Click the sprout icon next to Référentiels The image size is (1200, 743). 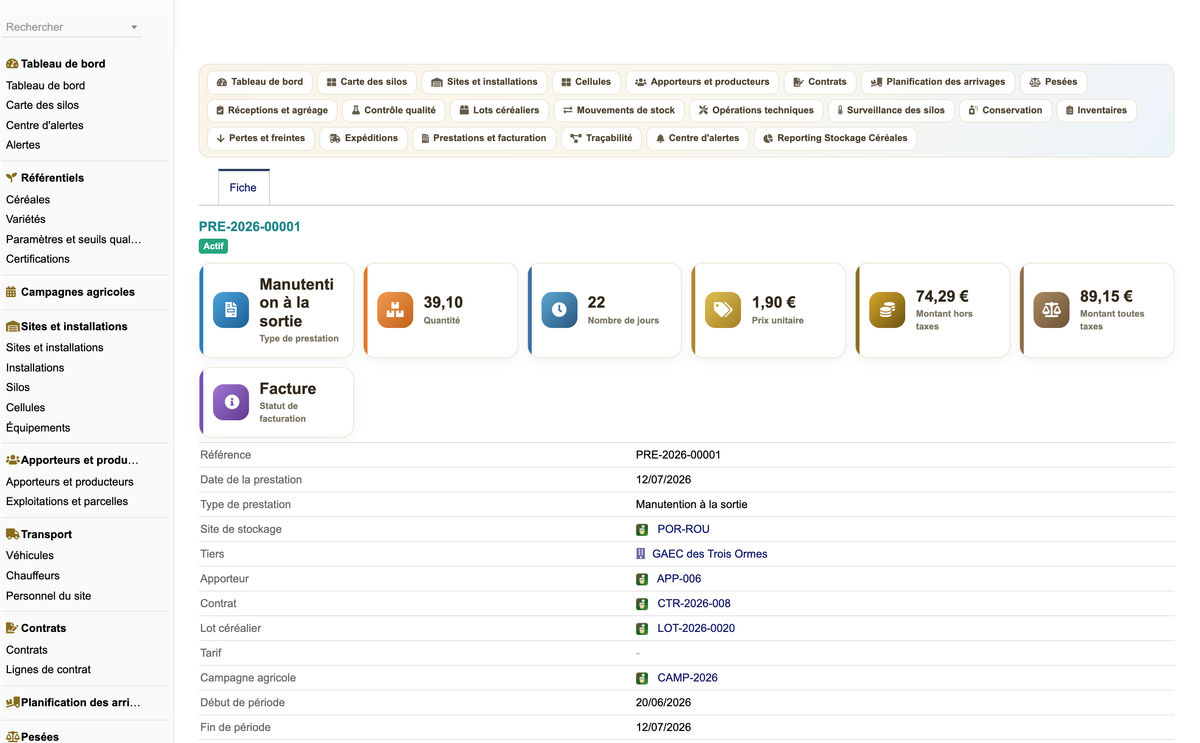(12, 177)
